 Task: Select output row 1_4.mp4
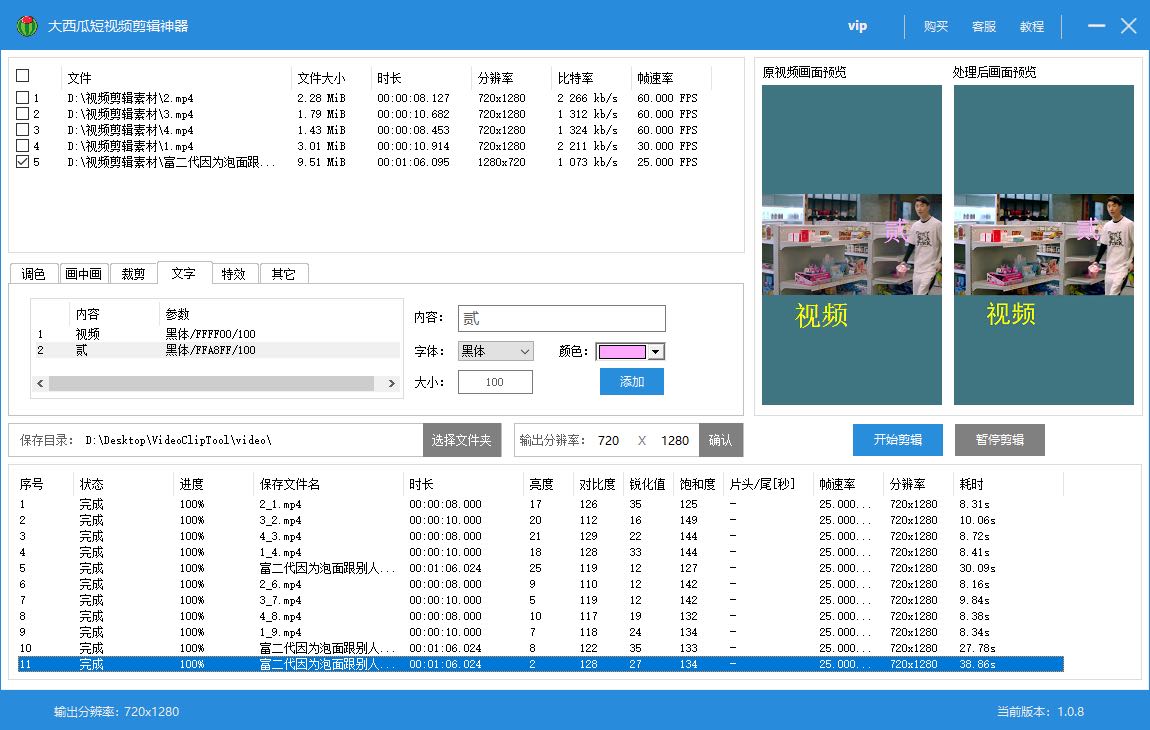tap(541, 552)
